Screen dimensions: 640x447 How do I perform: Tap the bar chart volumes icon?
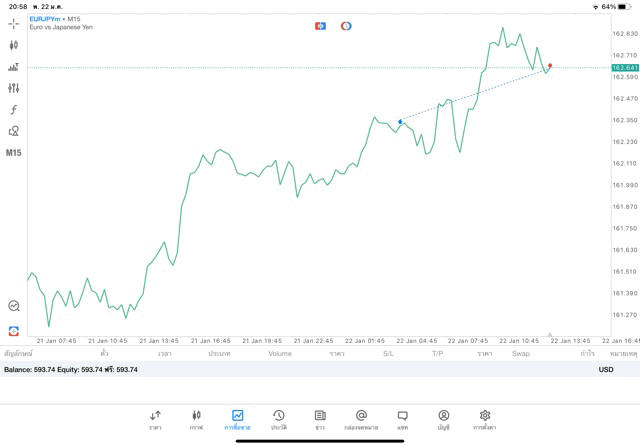[14, 67]
